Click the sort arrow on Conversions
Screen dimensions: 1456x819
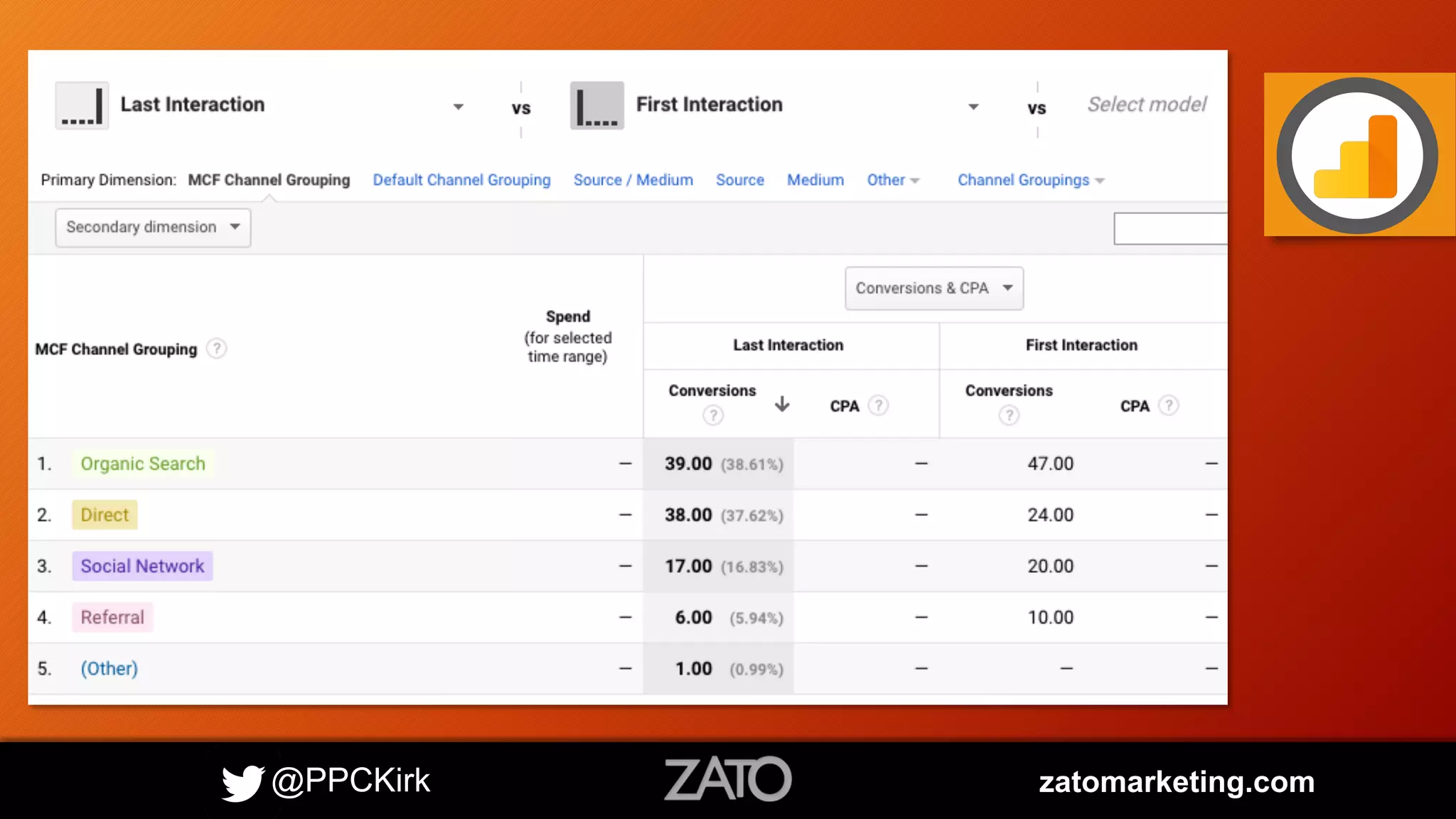782,404
